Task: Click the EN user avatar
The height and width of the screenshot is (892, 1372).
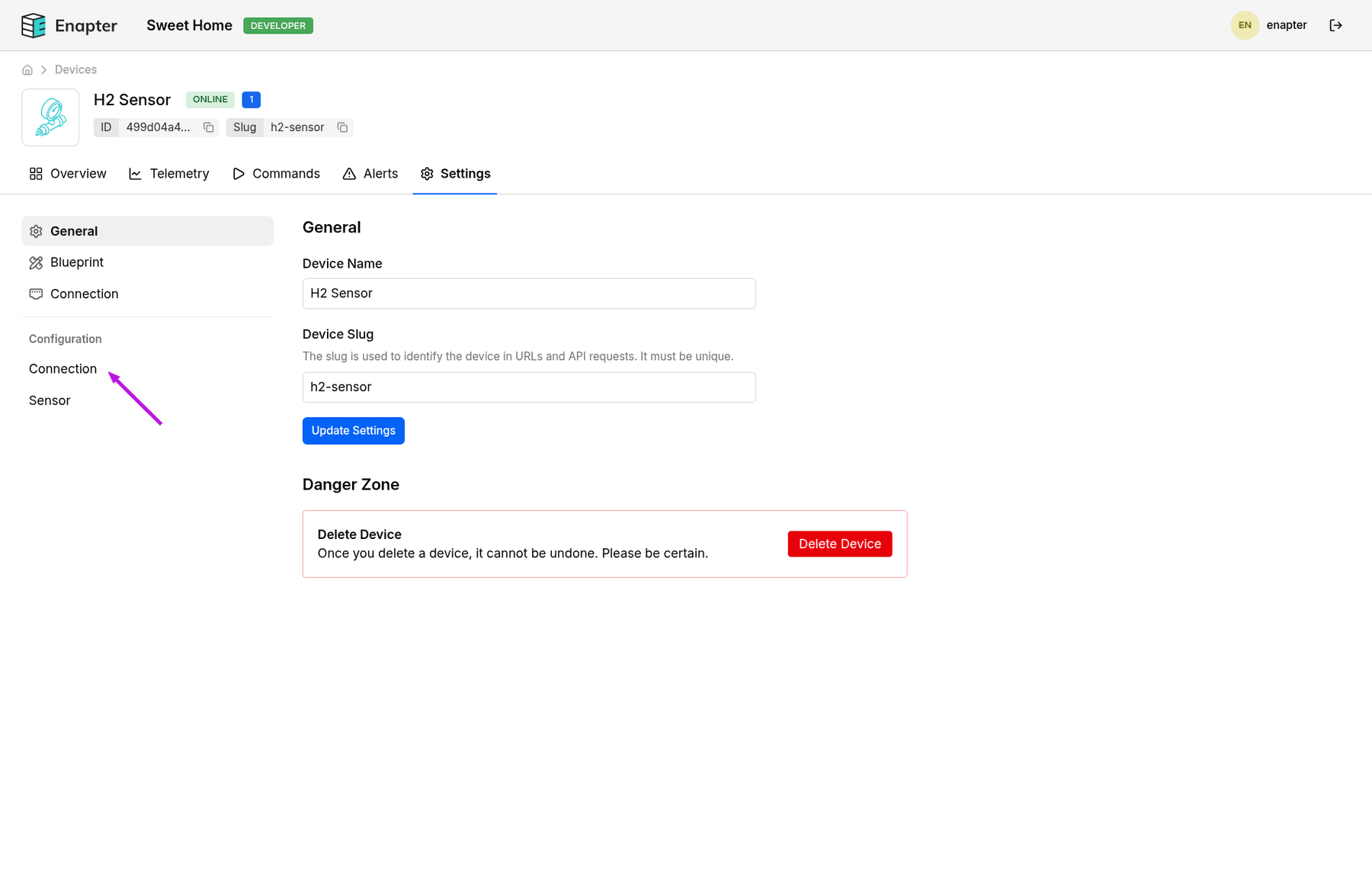Action: (x=1244, y=25)
